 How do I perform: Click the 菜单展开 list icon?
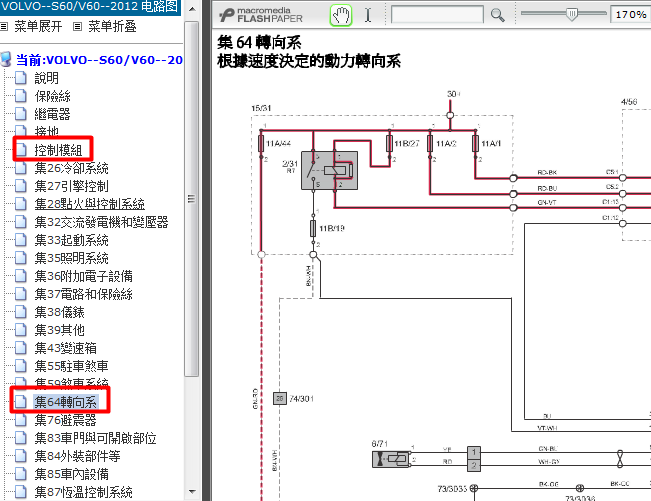point(4,27)
